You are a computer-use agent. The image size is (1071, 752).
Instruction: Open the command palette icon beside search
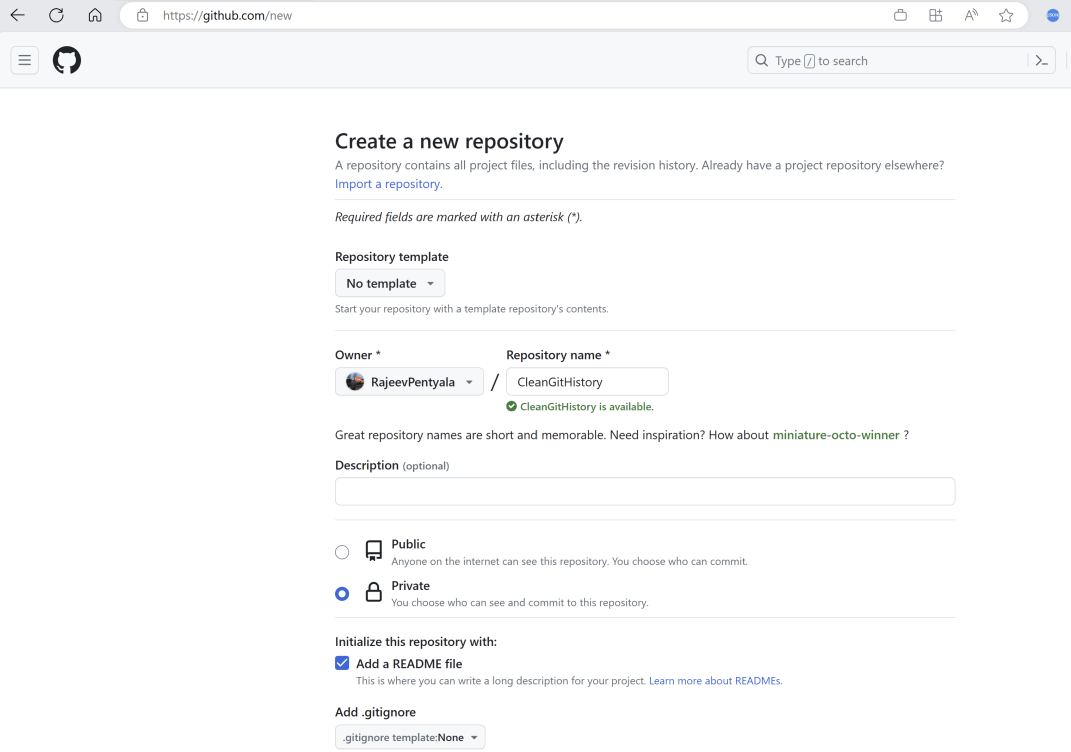click(x=1041, y=60)
